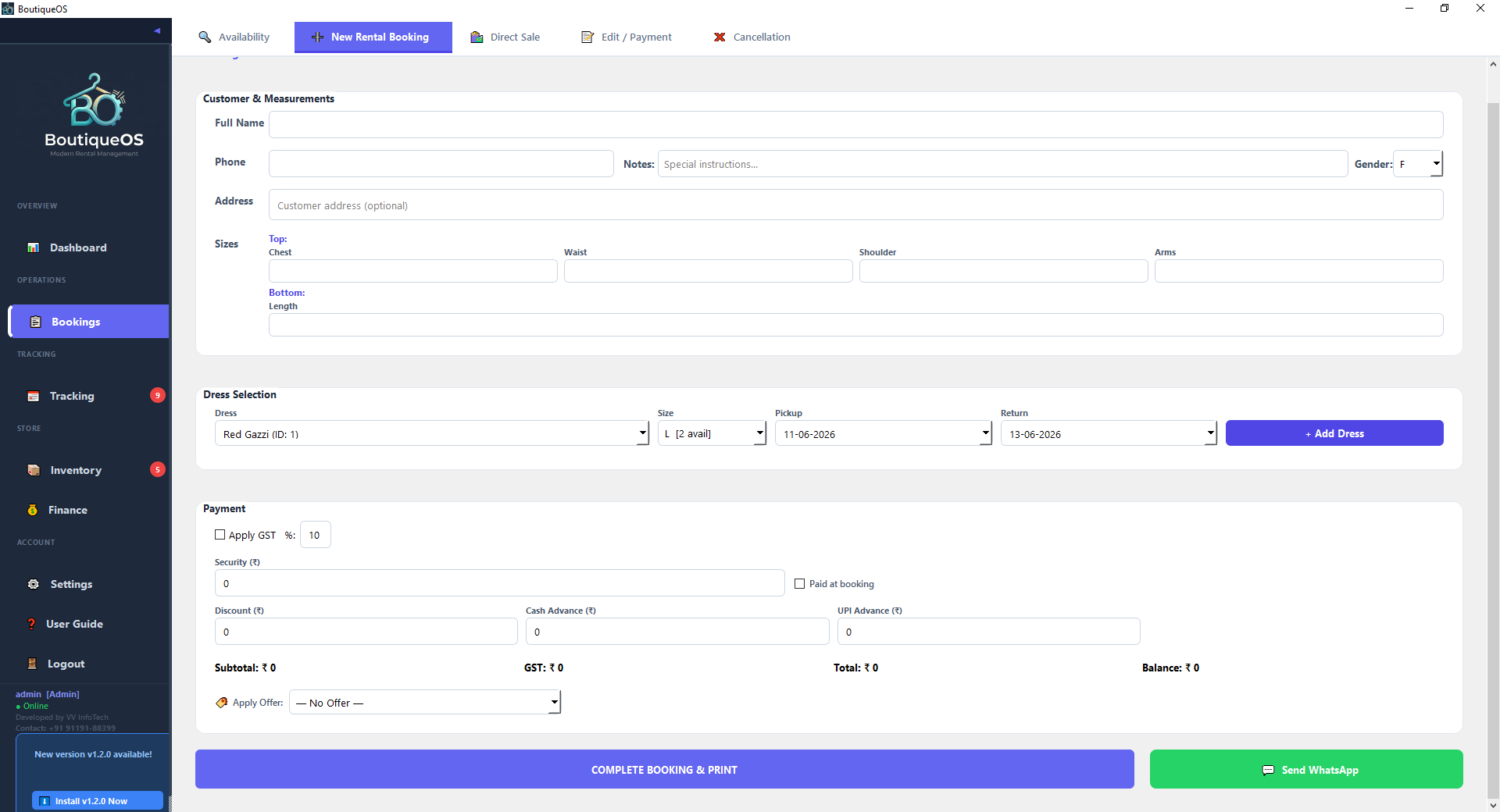Viewport: 1500px width, 812px height.
Task: Open the Settings gear icon
Action: [x=34, y=584]
